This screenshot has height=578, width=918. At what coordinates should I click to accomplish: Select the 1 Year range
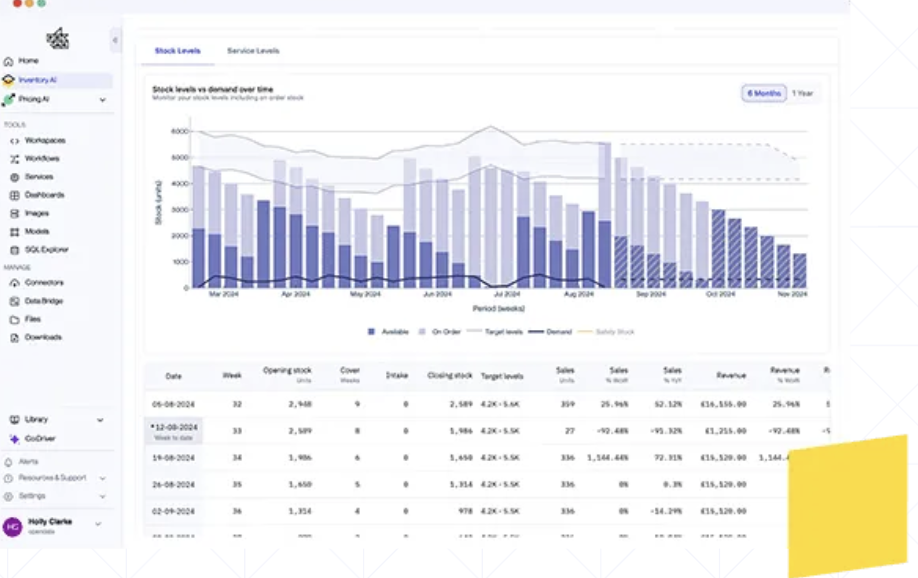pos(803,93)
